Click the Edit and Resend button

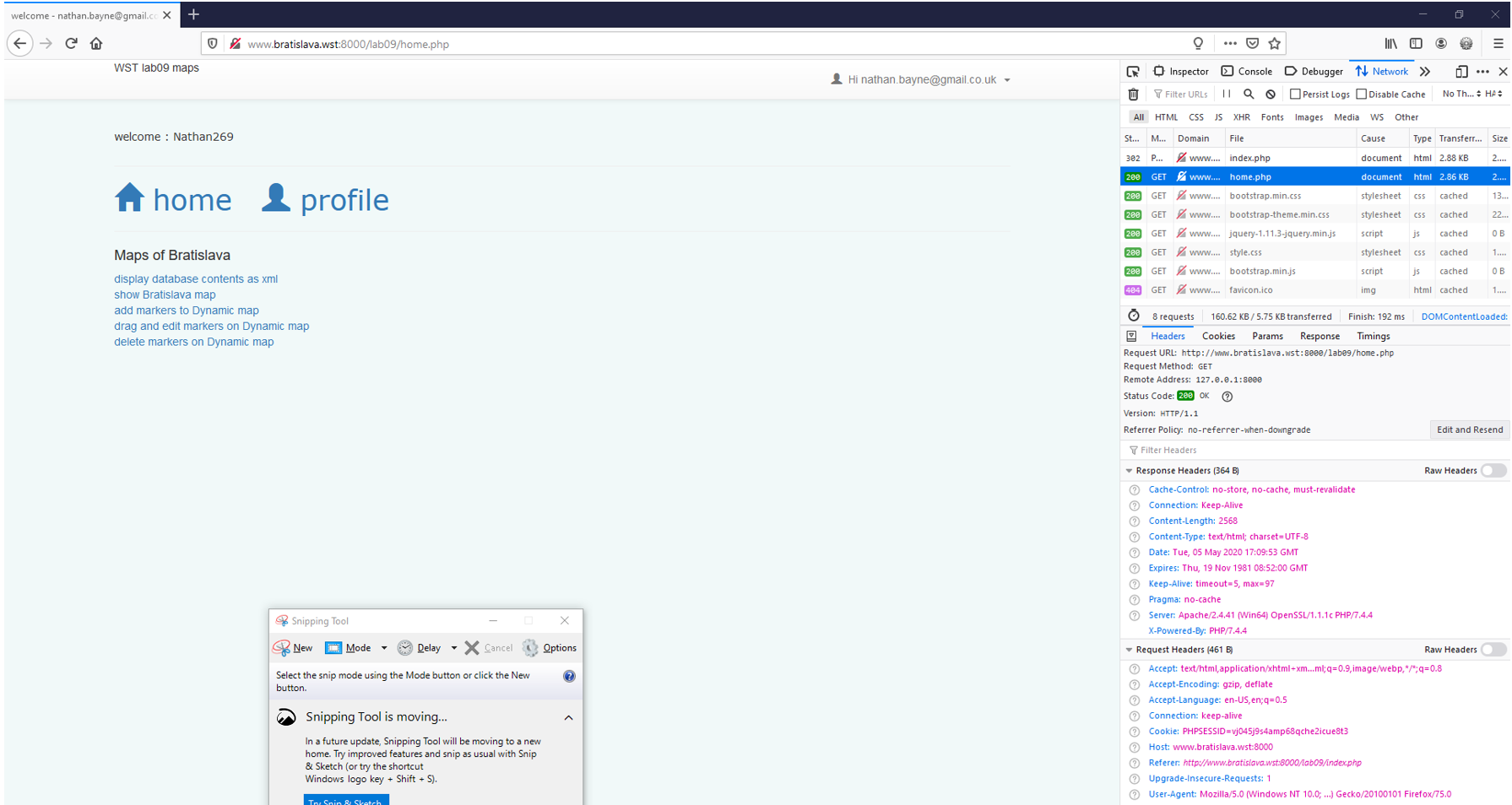click(x=1469, y=430)
